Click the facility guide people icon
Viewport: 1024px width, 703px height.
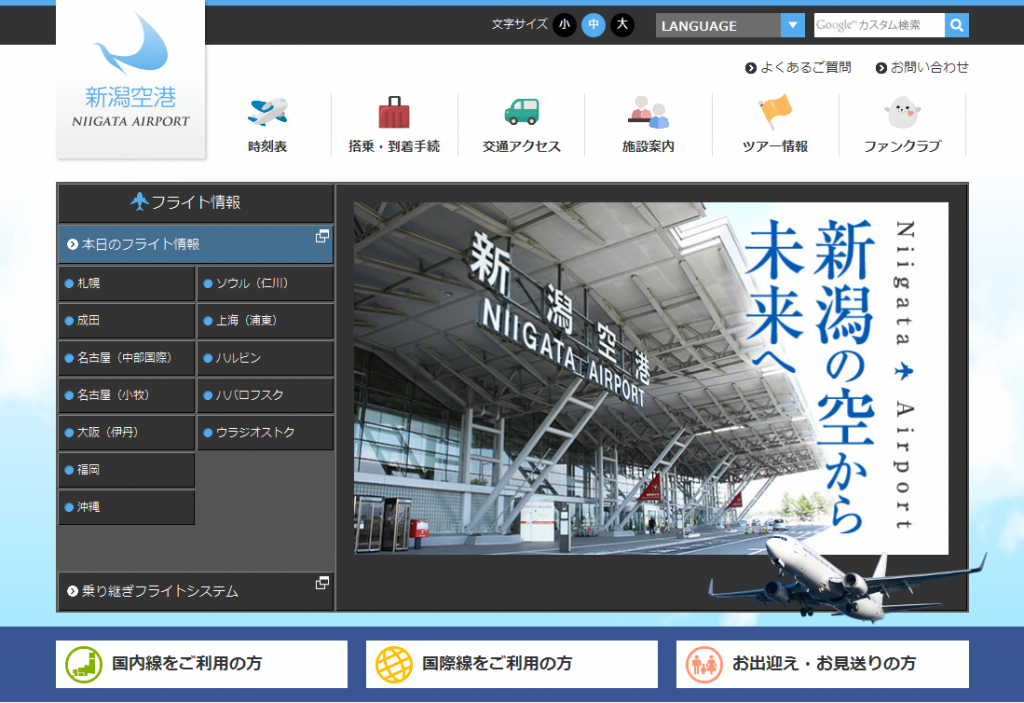[x=648, y=112]
